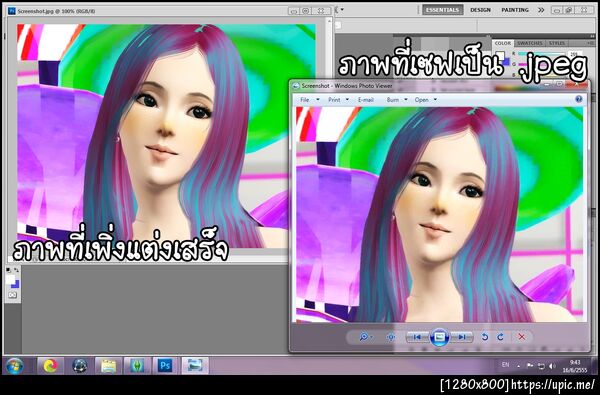This screenshot has height=395, width=600.
Task: Open the zoom magnifier in Photo Viewer
Action: click(x=364, y=337)
